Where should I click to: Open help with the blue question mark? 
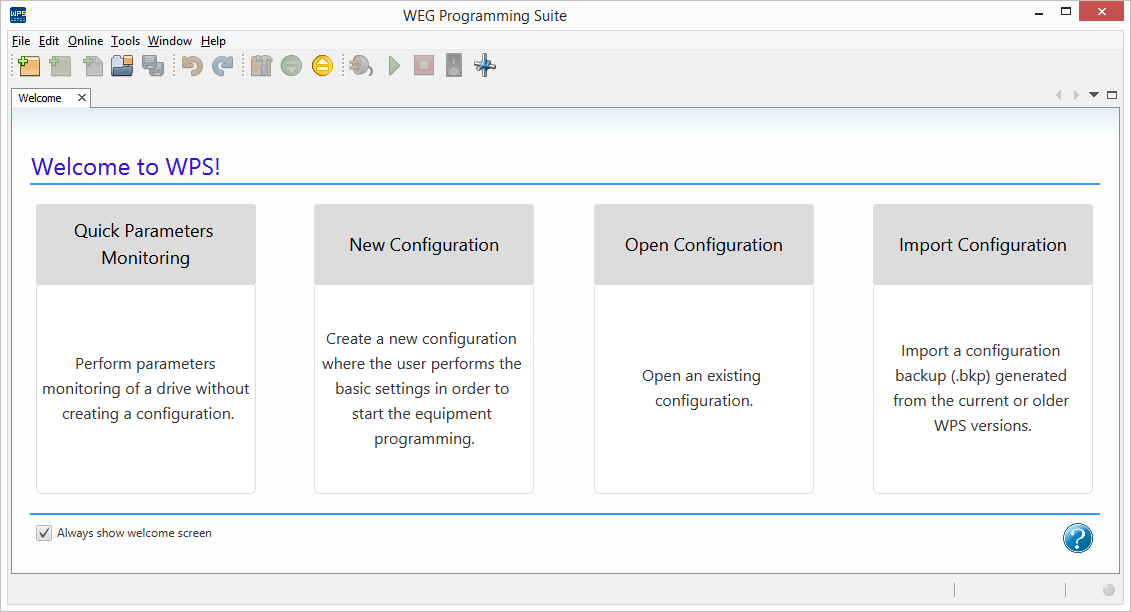(1077, 539)
